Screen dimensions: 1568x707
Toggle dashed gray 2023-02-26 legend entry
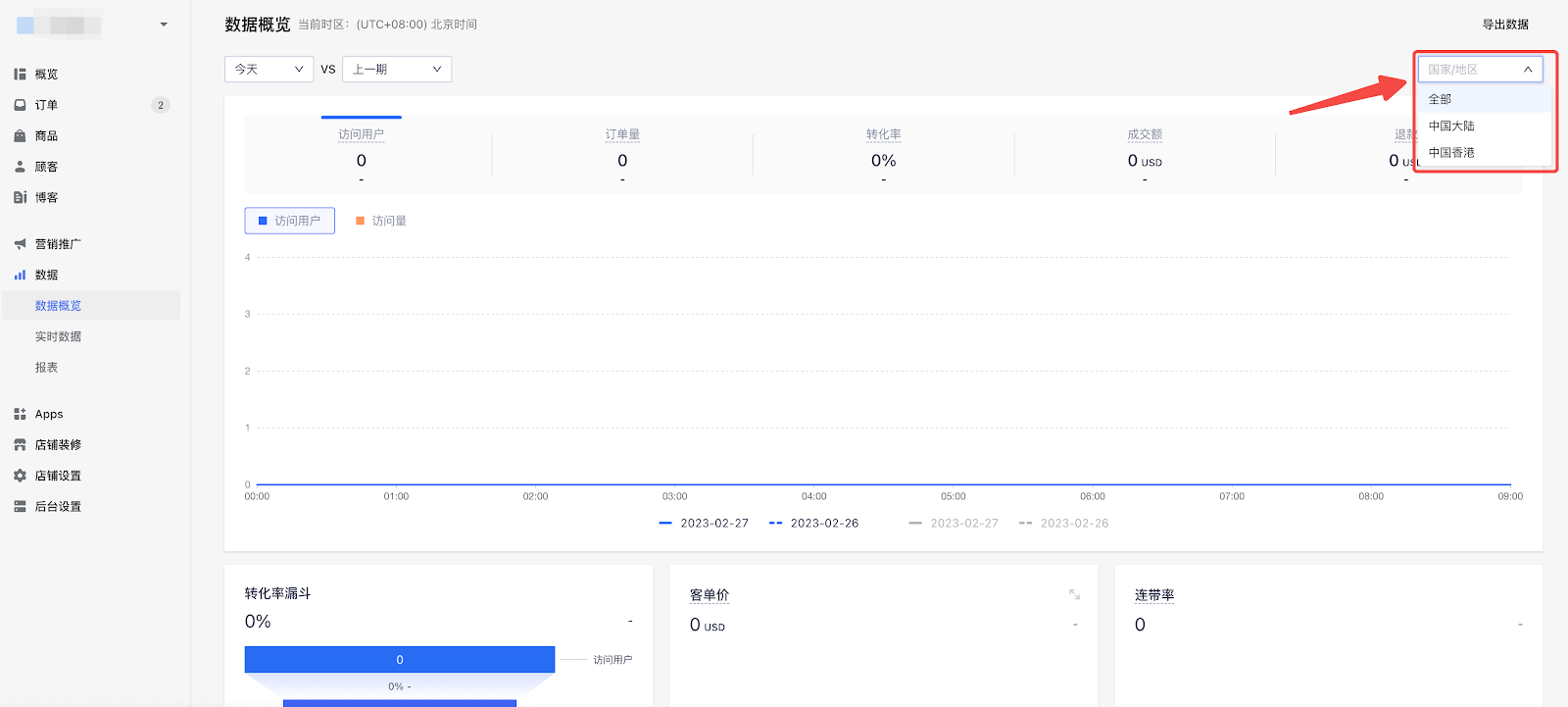[x=1063, y=523]
